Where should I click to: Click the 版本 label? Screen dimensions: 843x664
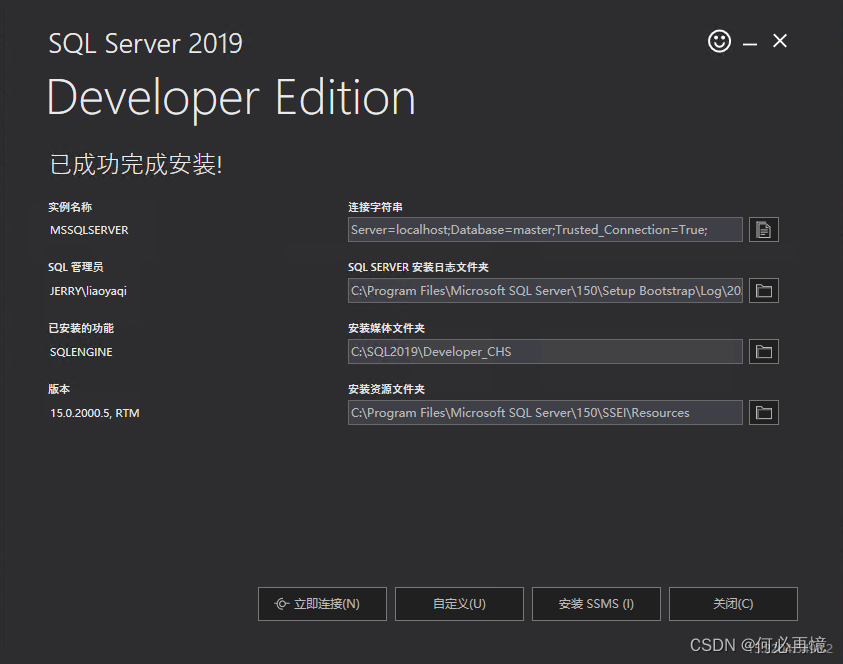coord(59,389)
